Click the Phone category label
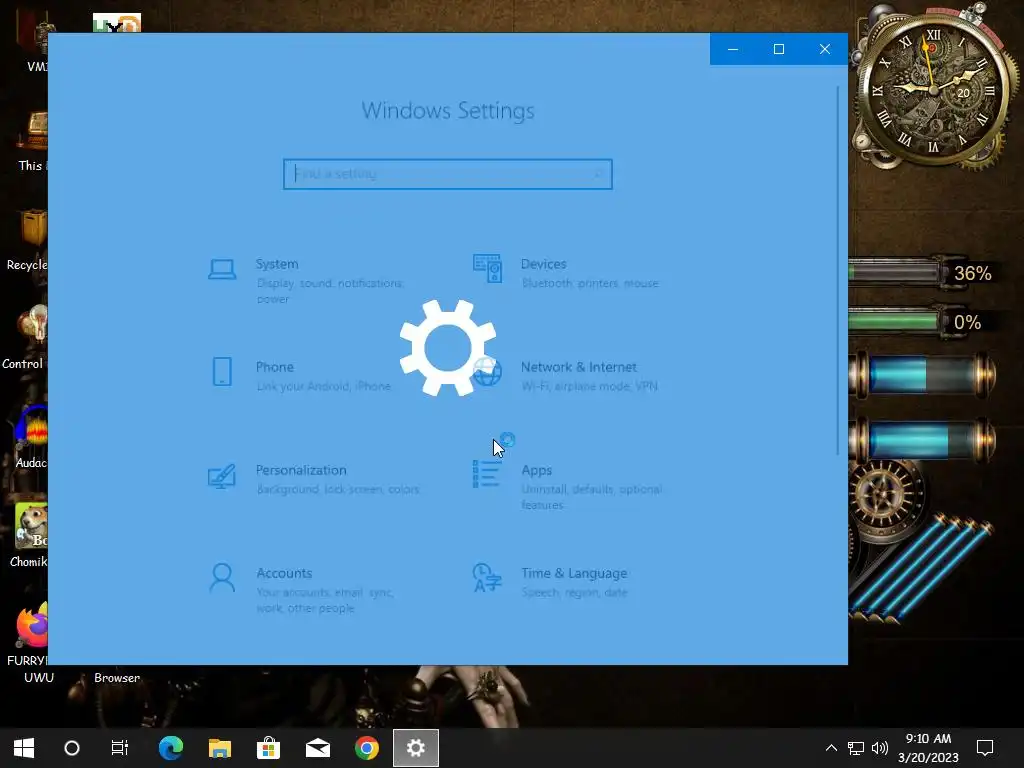Viewport: 1024px width, 768px height. [275, 367]
